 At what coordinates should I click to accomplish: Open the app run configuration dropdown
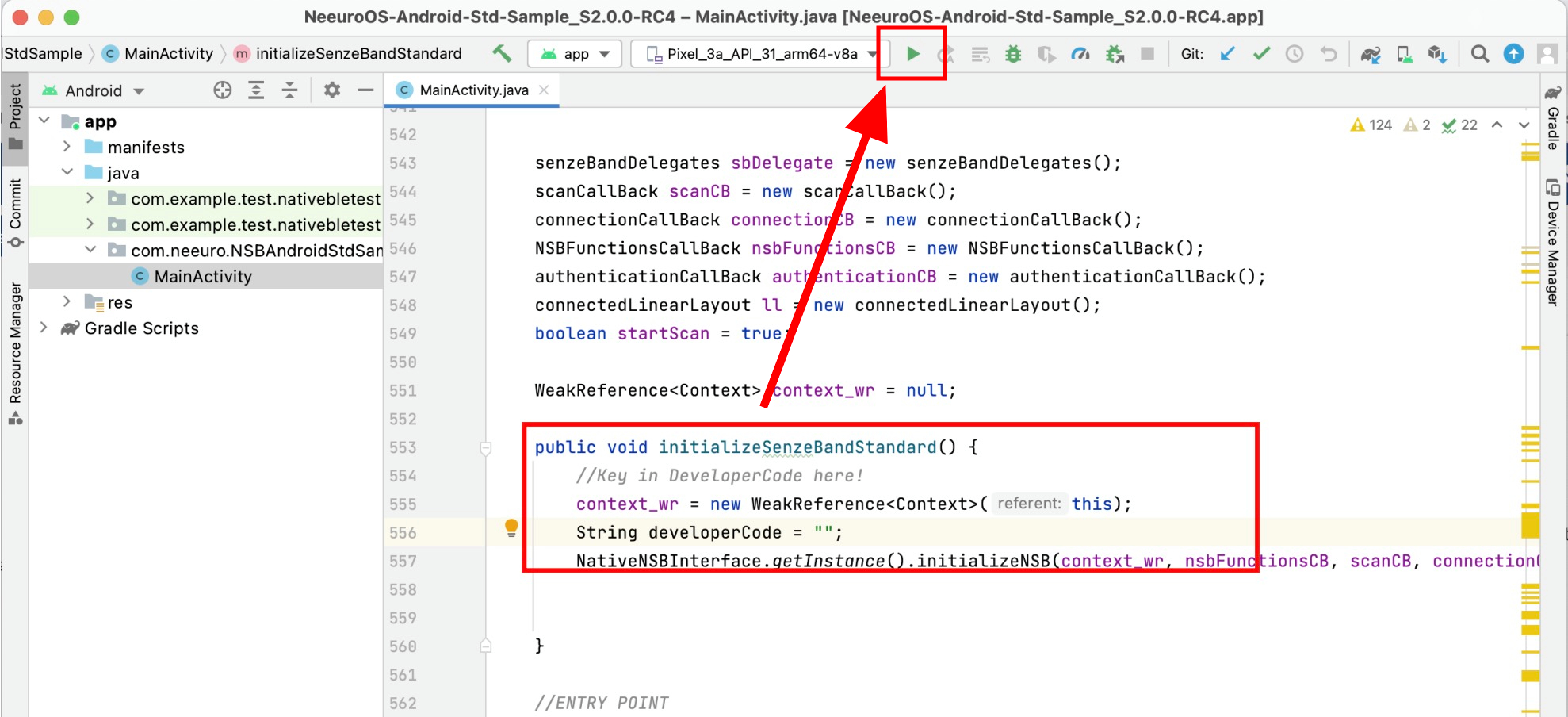coord(575,54)
